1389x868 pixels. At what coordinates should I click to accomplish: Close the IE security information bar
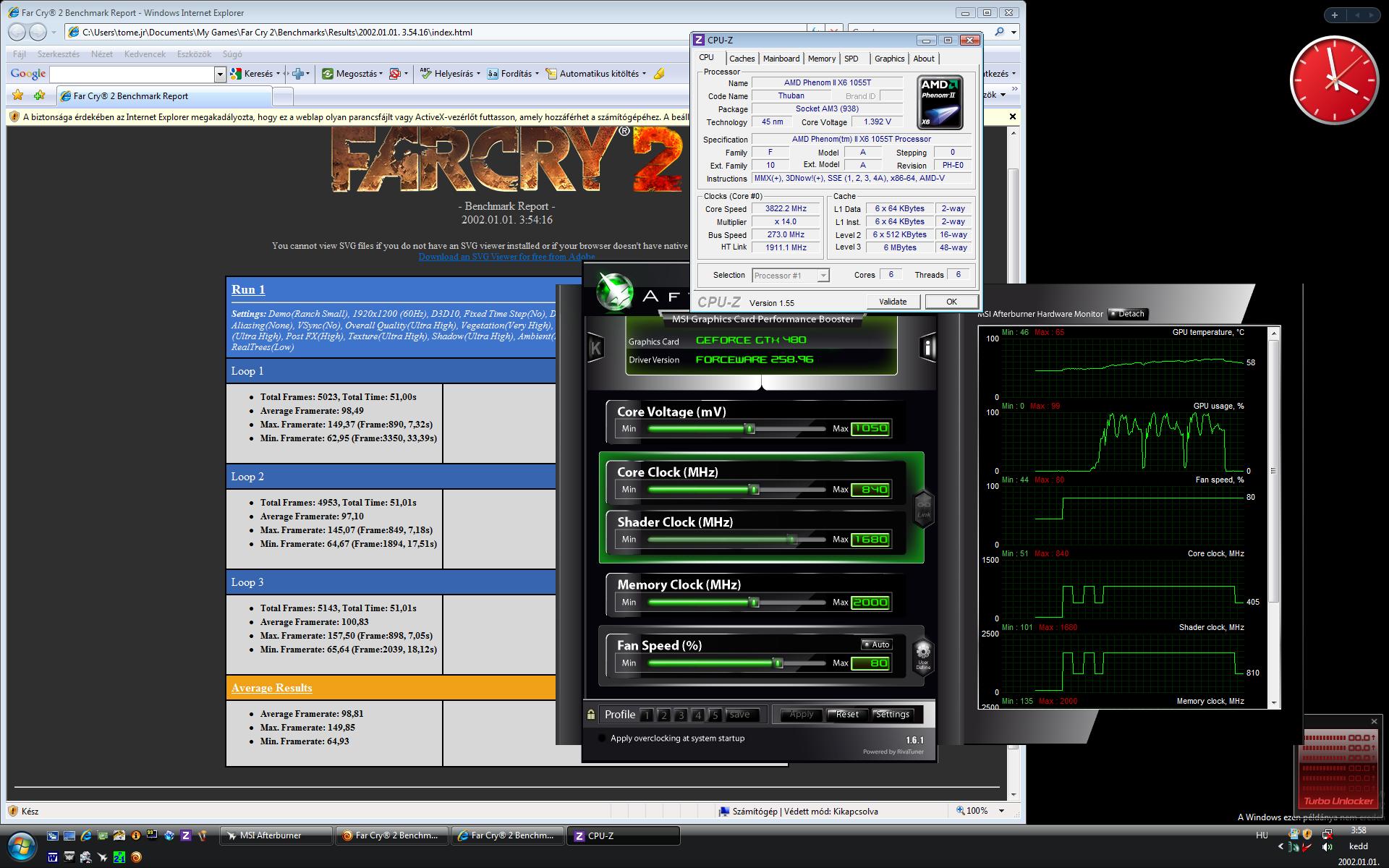[x=1013, y=116]
